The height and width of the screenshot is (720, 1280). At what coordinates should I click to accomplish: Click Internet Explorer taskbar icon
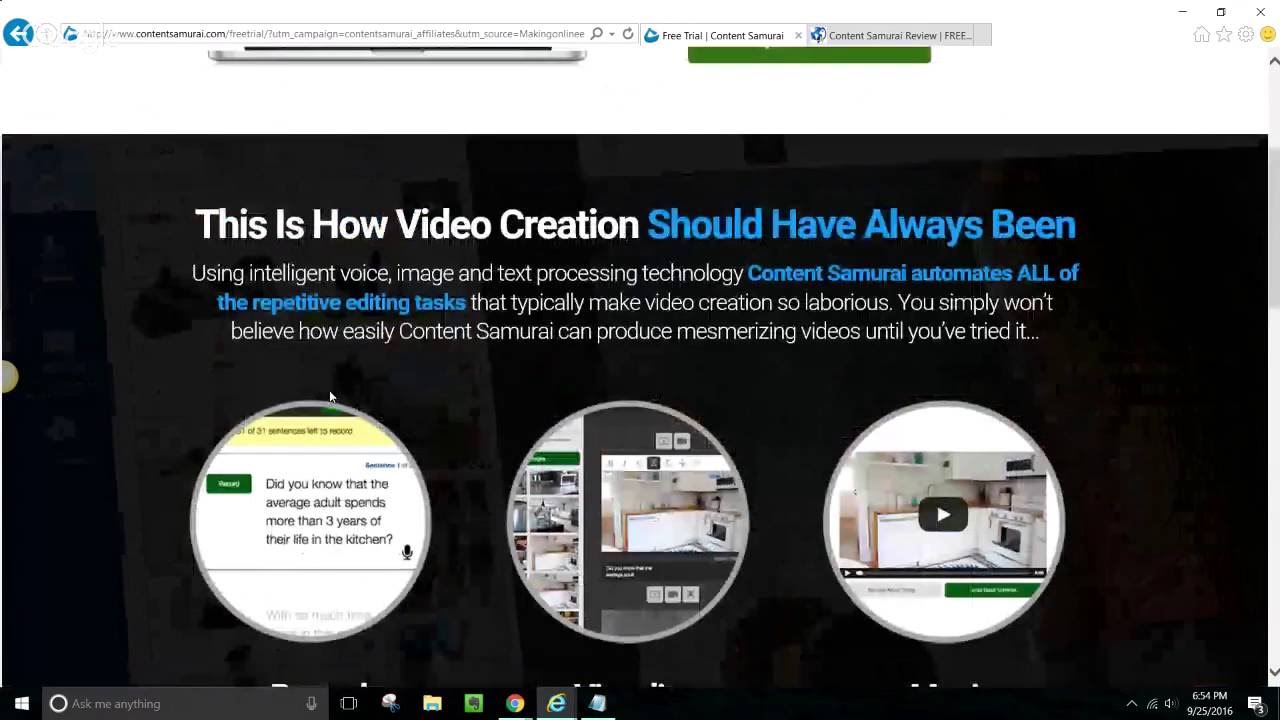[556, 704]
